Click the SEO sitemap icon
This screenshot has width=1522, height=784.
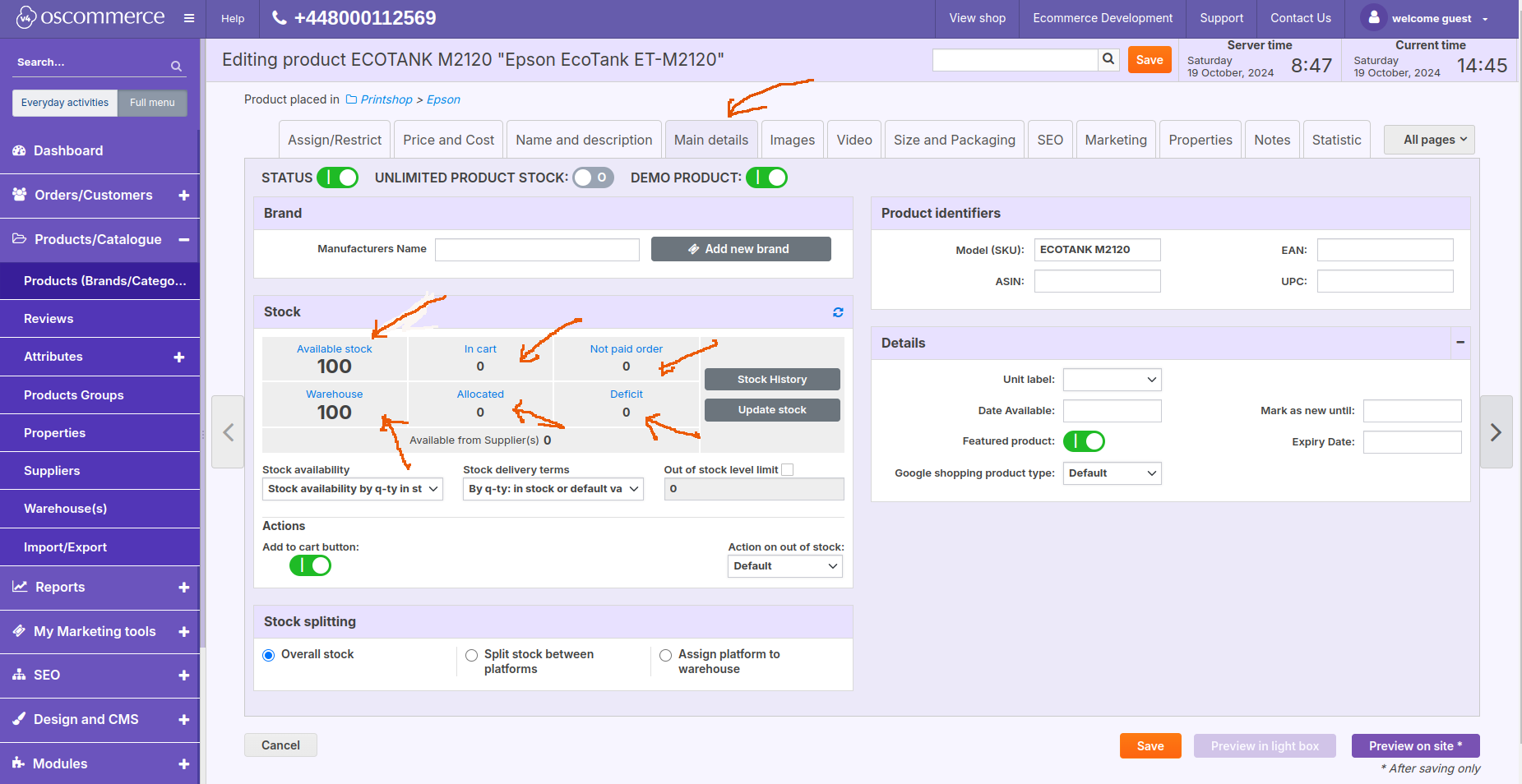pos(19,675)
